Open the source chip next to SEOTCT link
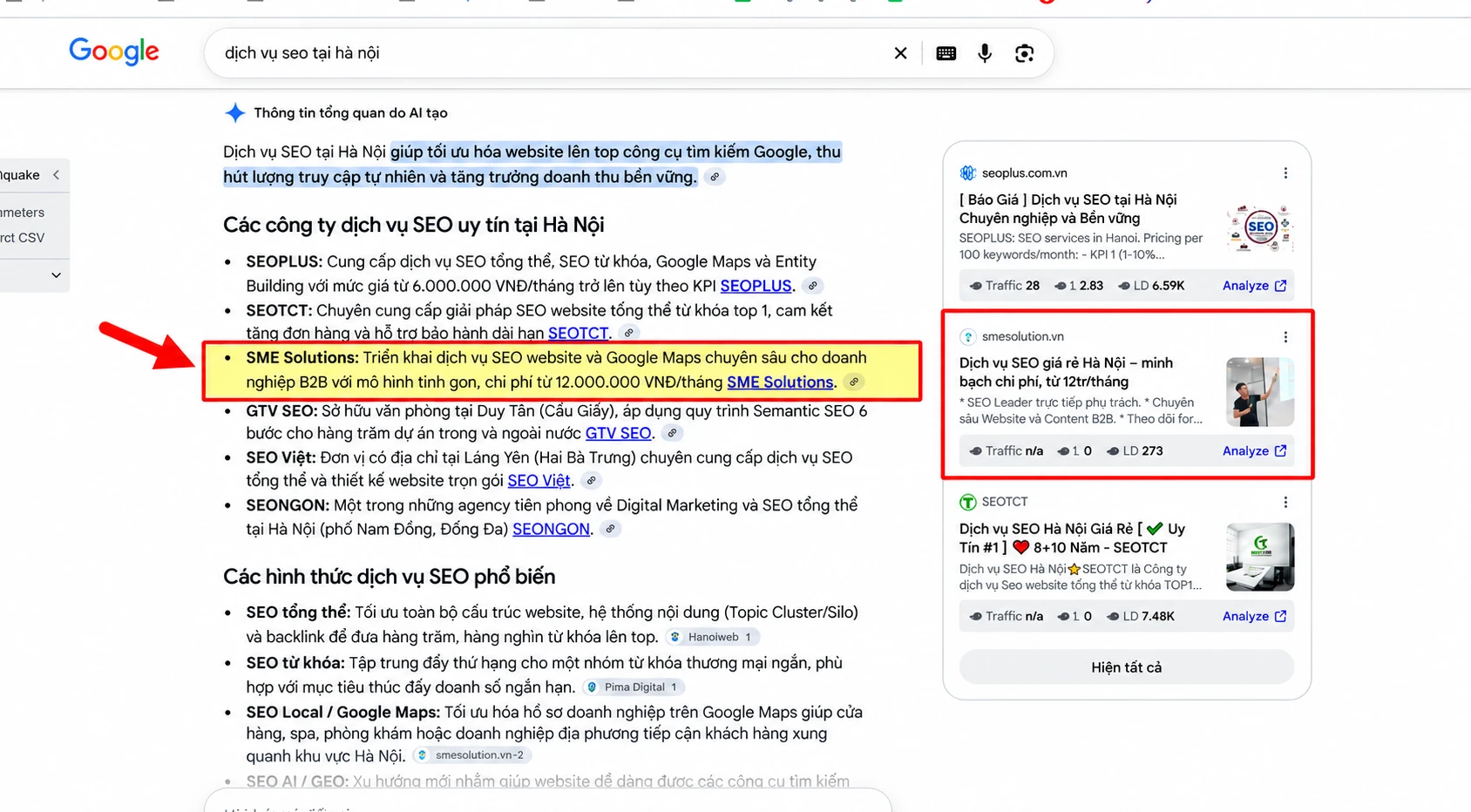The width and height of the screenshot is (1471, 812). point(628,333)
